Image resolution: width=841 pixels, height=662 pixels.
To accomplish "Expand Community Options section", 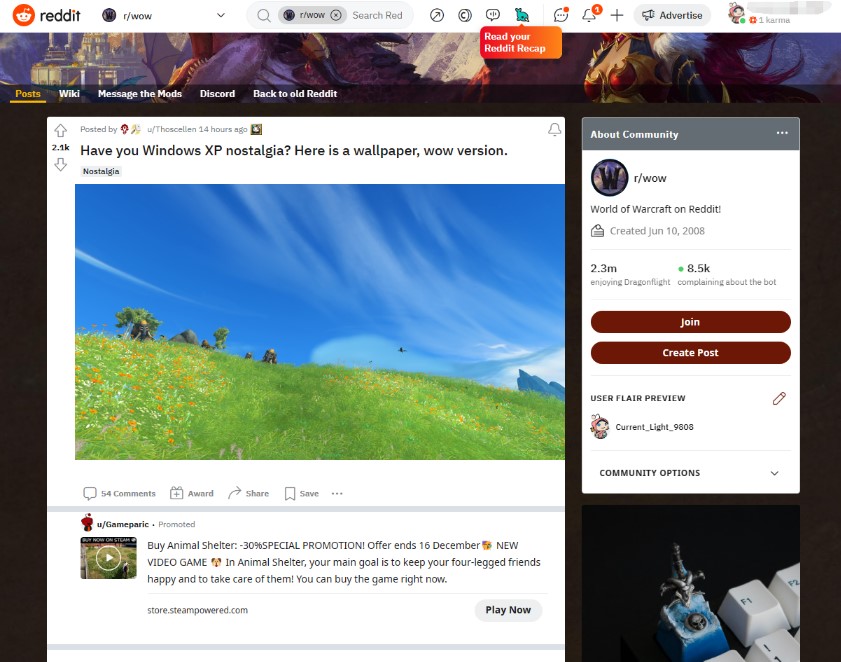I will pyautogui.click(x=690, y=473).
